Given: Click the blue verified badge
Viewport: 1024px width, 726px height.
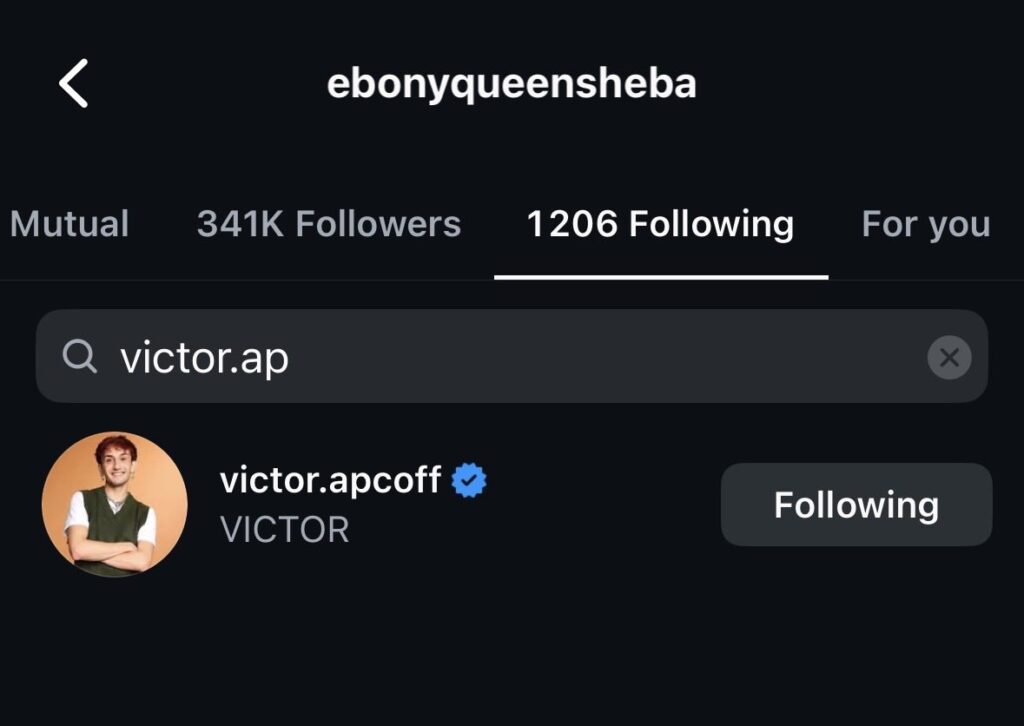Looking at the screenshot, I should 469,481.
